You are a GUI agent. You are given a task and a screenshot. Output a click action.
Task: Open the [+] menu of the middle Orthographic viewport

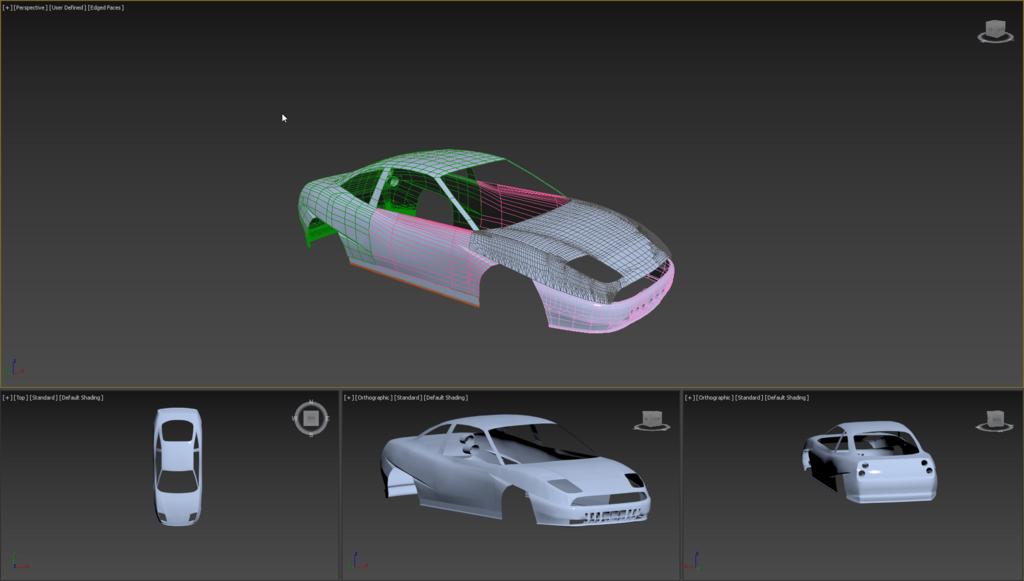pos(349,398)
